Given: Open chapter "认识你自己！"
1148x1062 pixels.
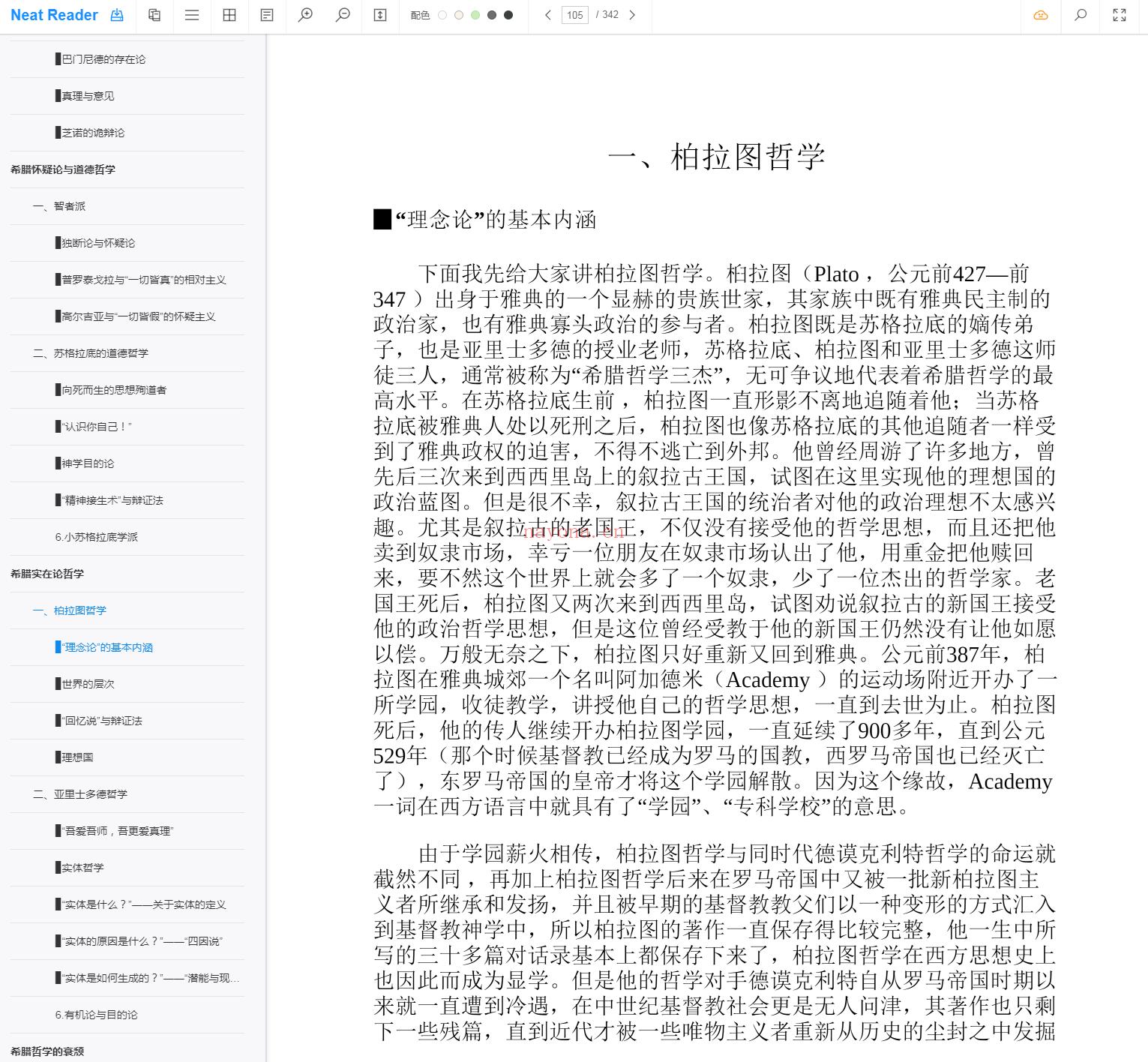Looking at the screenshot, I should point(93,427).
